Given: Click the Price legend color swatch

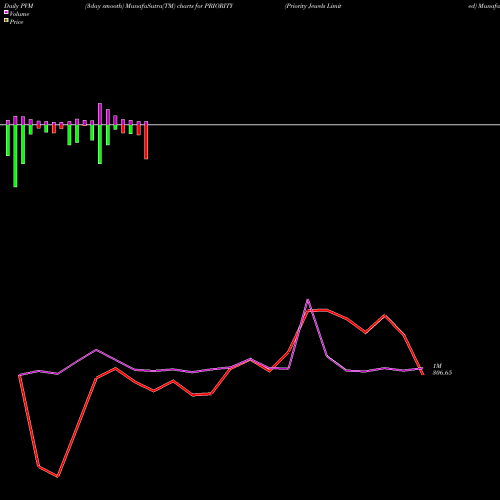Looking at the screenshot, I should (x=6, y=21).
